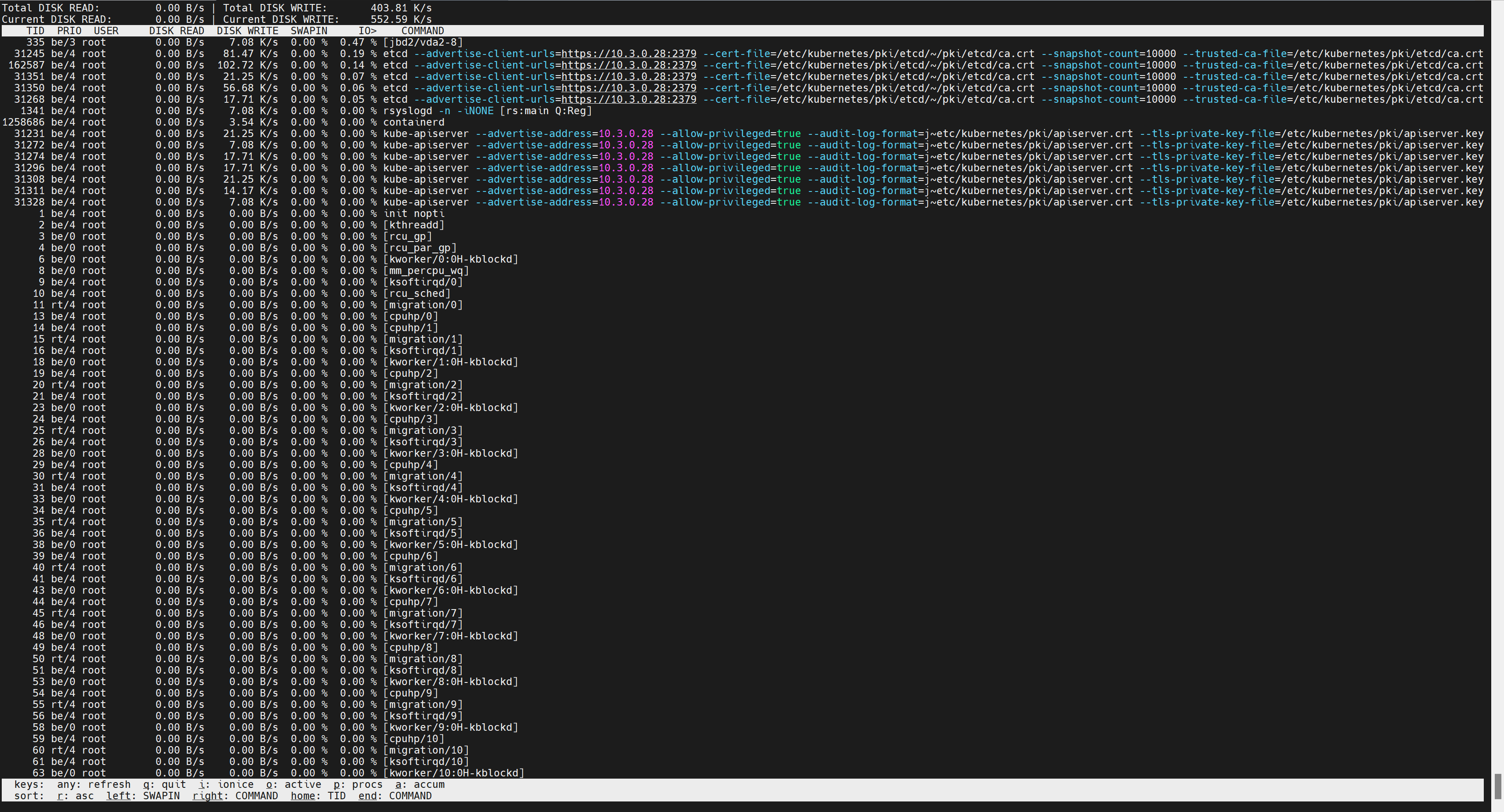The height and width of the screenshot is (812, 1504).
Task: Click the COMMAND column header
Action: 422,31
